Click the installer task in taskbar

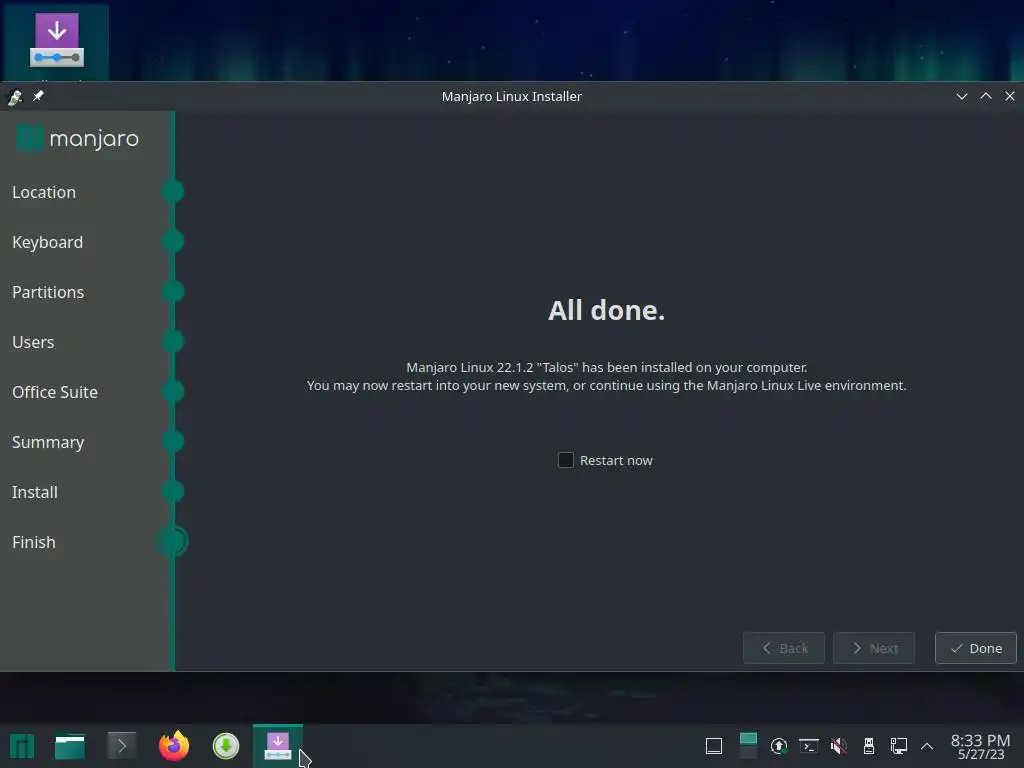[x=278, y=746]
